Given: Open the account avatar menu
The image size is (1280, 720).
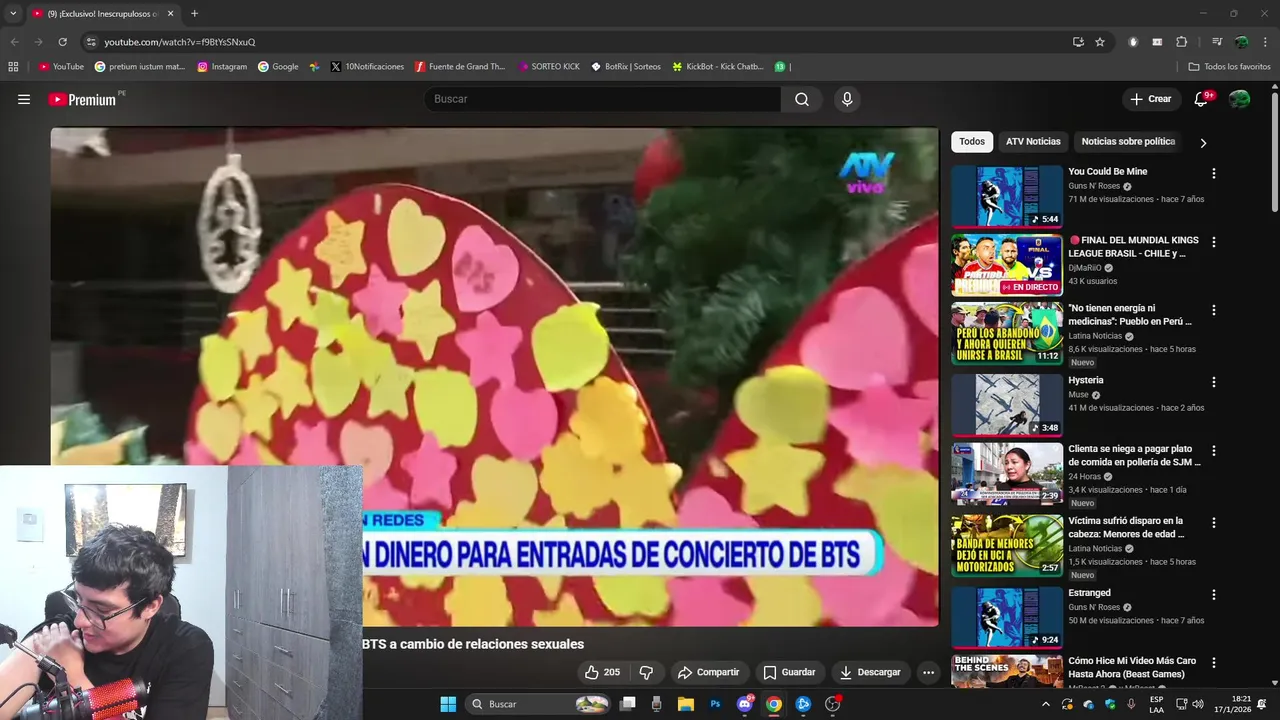Looking at the screenshot, I should coord(1239,99).
